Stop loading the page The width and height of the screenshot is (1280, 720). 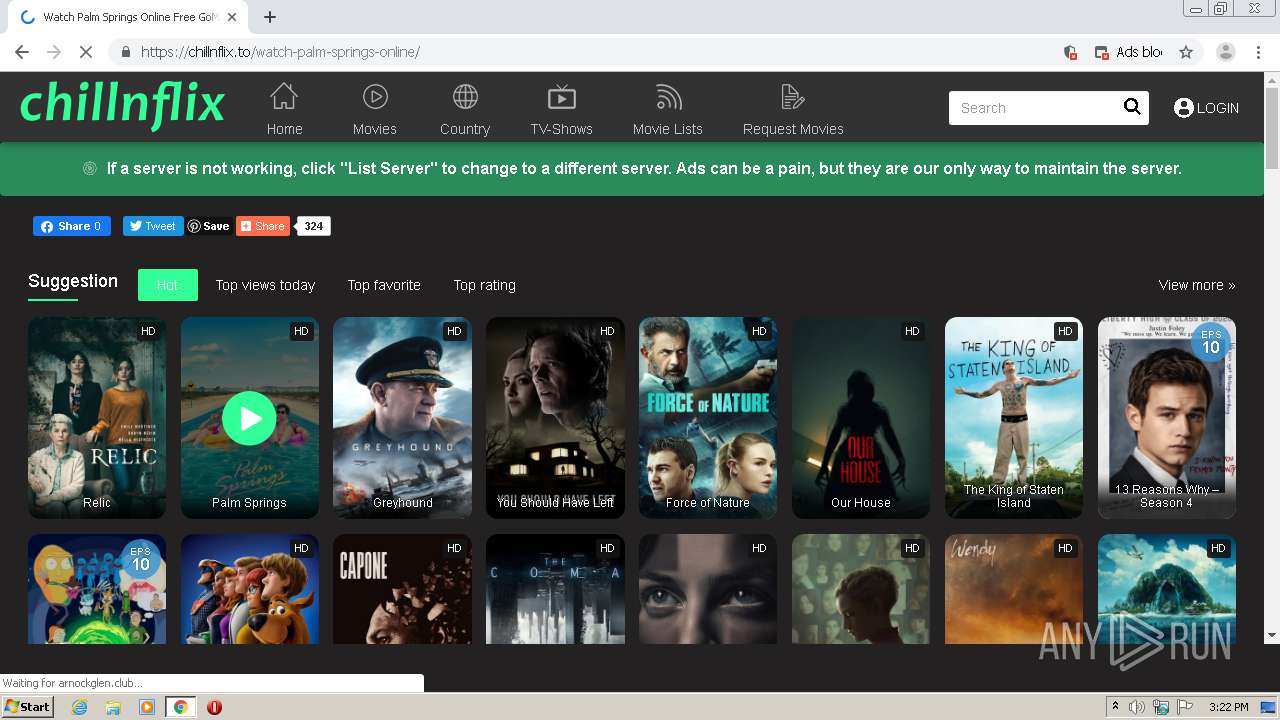(x=86, y=52)
